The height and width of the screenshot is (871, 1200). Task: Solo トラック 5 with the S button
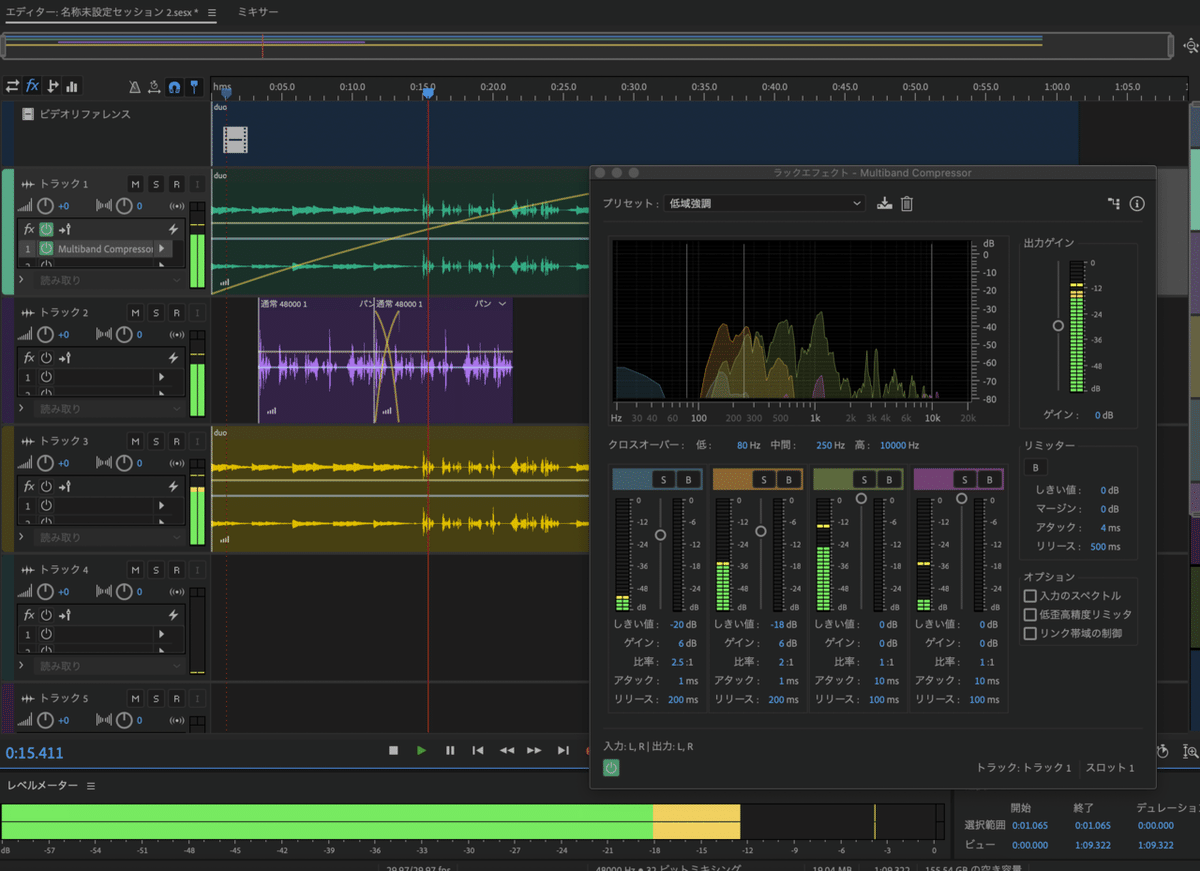(156, 698)
